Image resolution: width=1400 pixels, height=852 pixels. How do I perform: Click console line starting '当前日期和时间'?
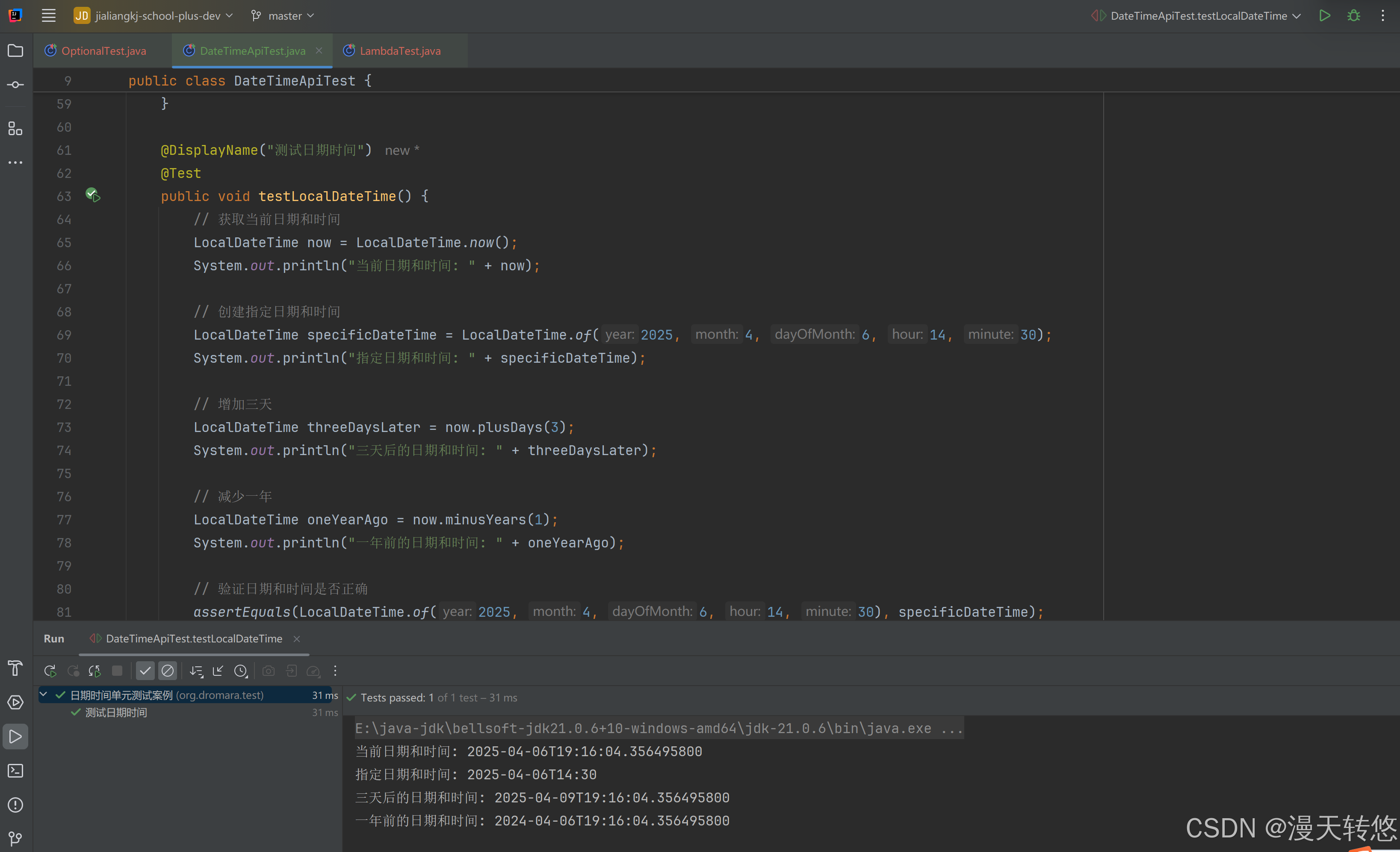(529, 751)
